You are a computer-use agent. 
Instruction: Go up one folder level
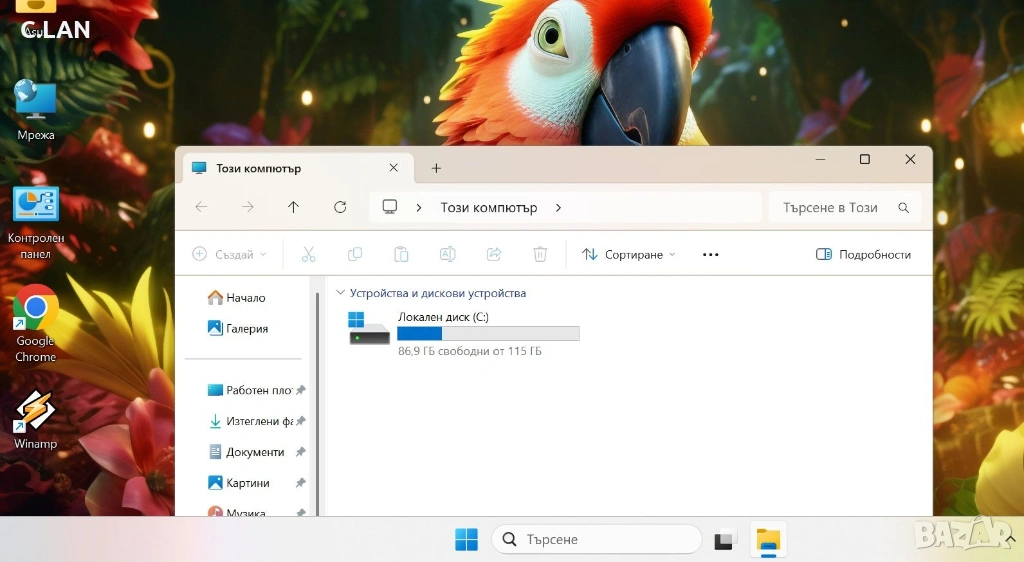[293, 207]
